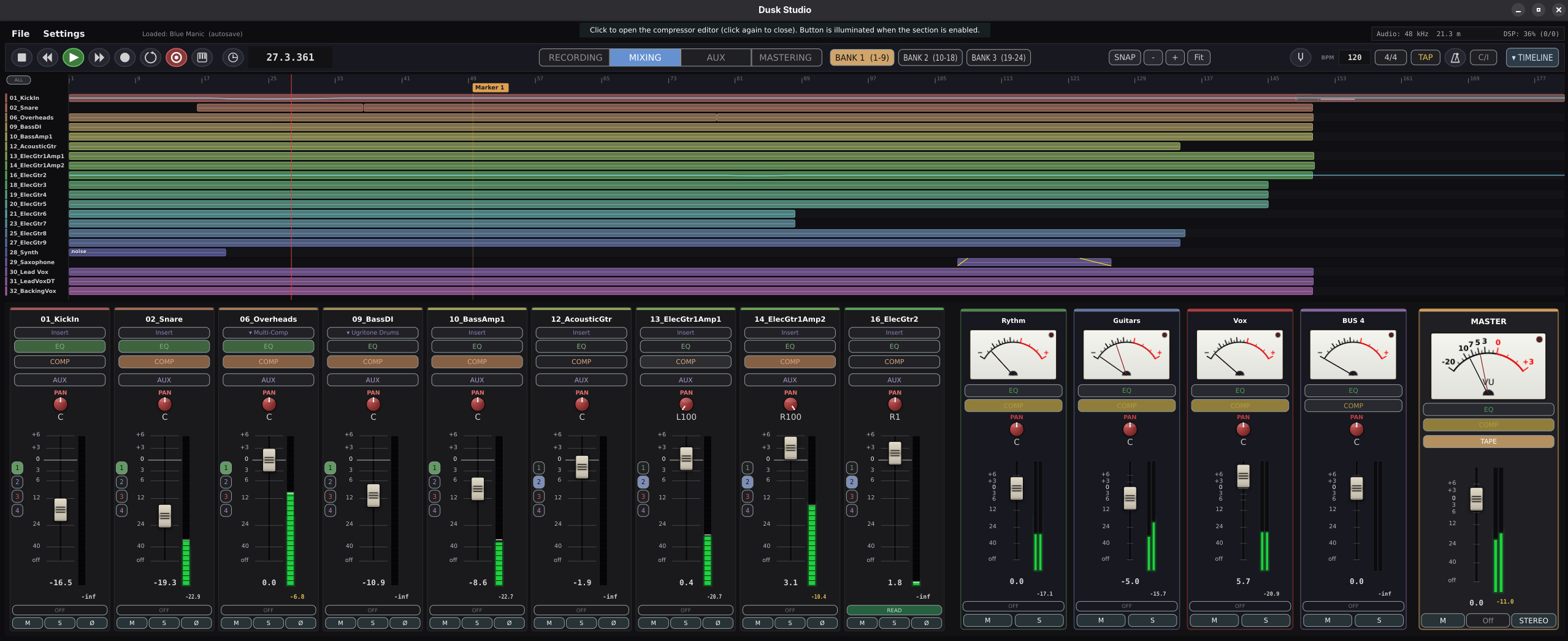Click the Rythm bus VU meter

1013,355
